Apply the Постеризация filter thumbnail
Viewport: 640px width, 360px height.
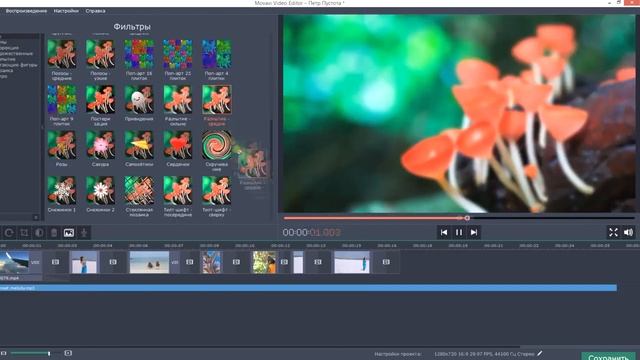[x=100, y=100]
